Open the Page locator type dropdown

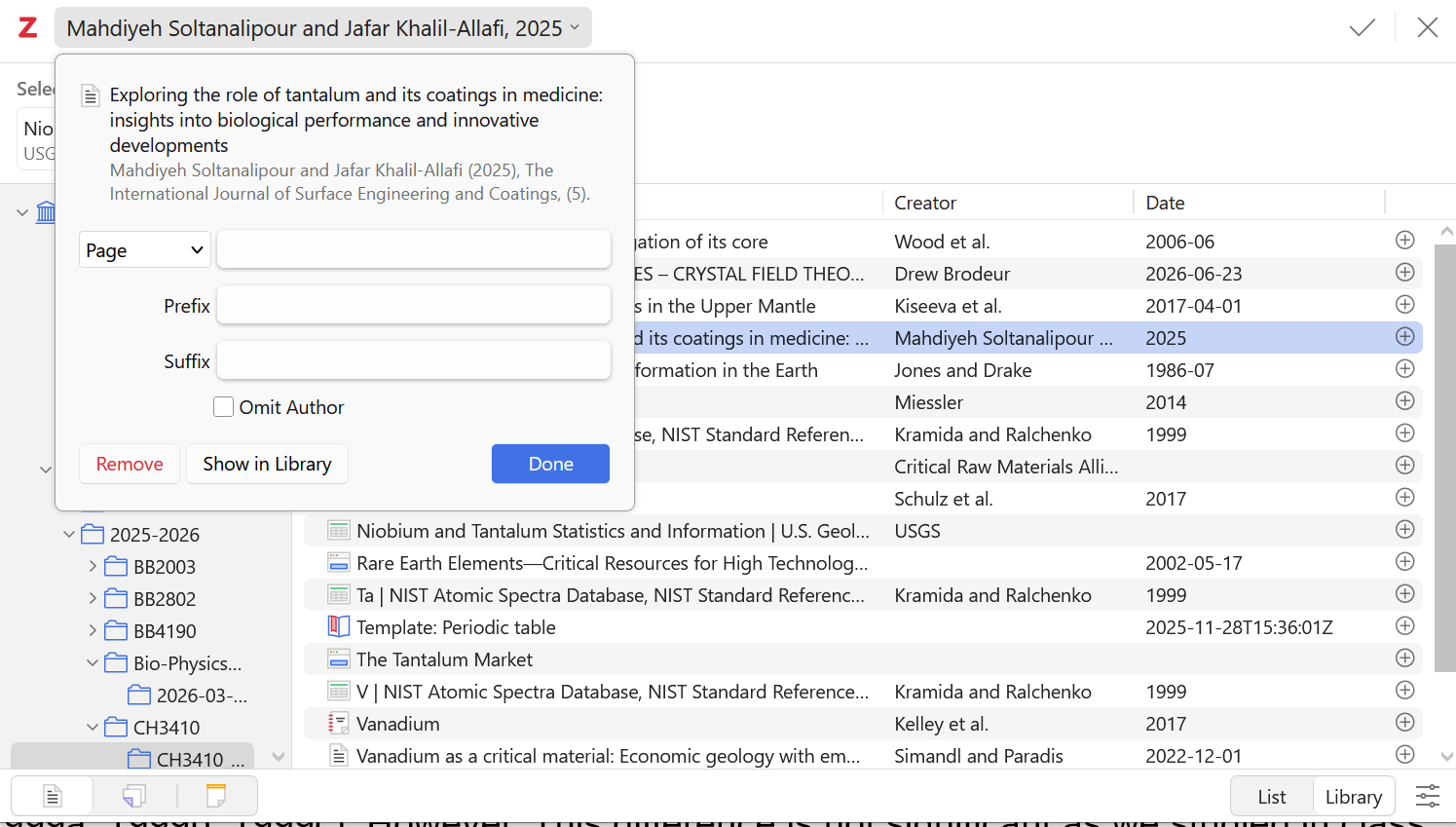point(145,250)
